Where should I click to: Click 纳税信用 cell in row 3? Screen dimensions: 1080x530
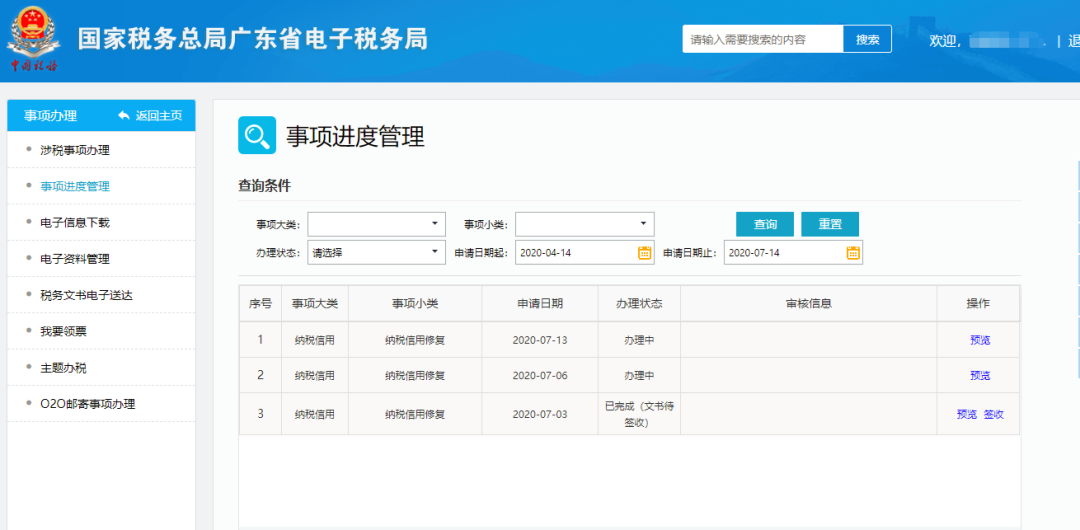tap(315, 414)
